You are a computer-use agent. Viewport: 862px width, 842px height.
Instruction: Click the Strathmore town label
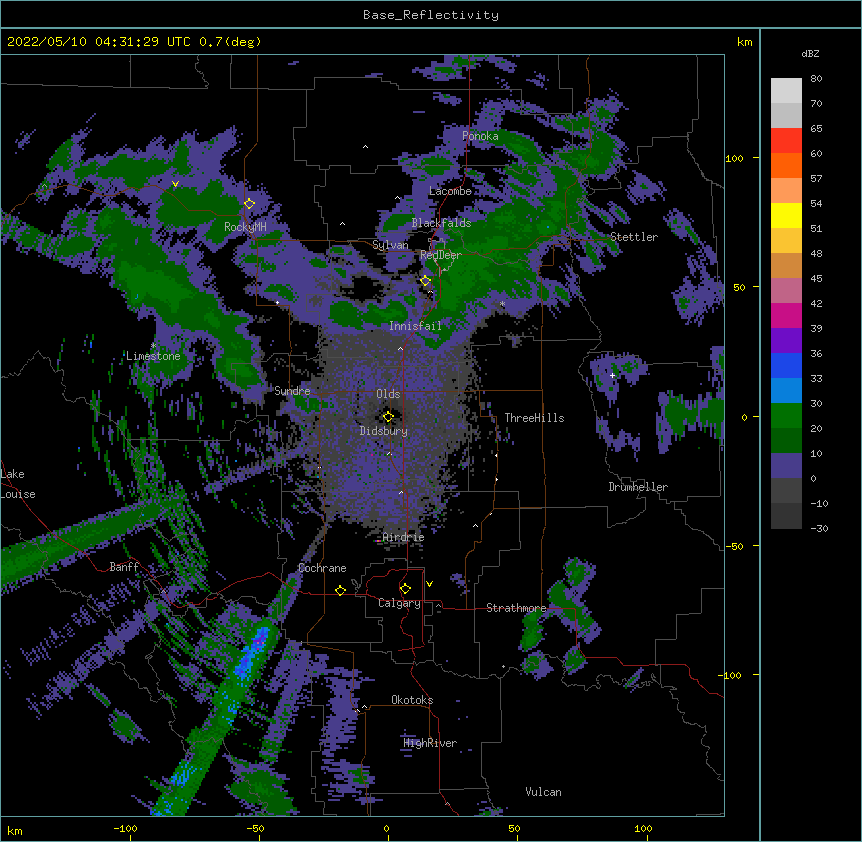pos(516,608)
